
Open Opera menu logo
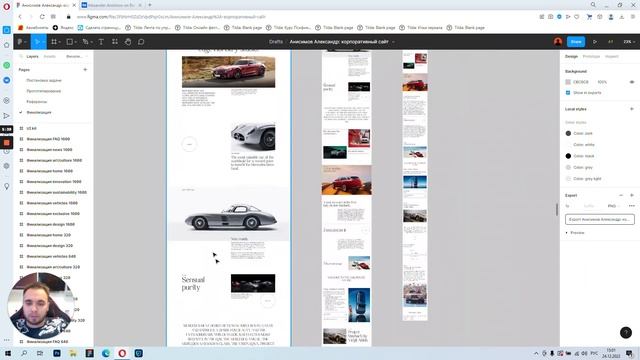pos(7,6)
